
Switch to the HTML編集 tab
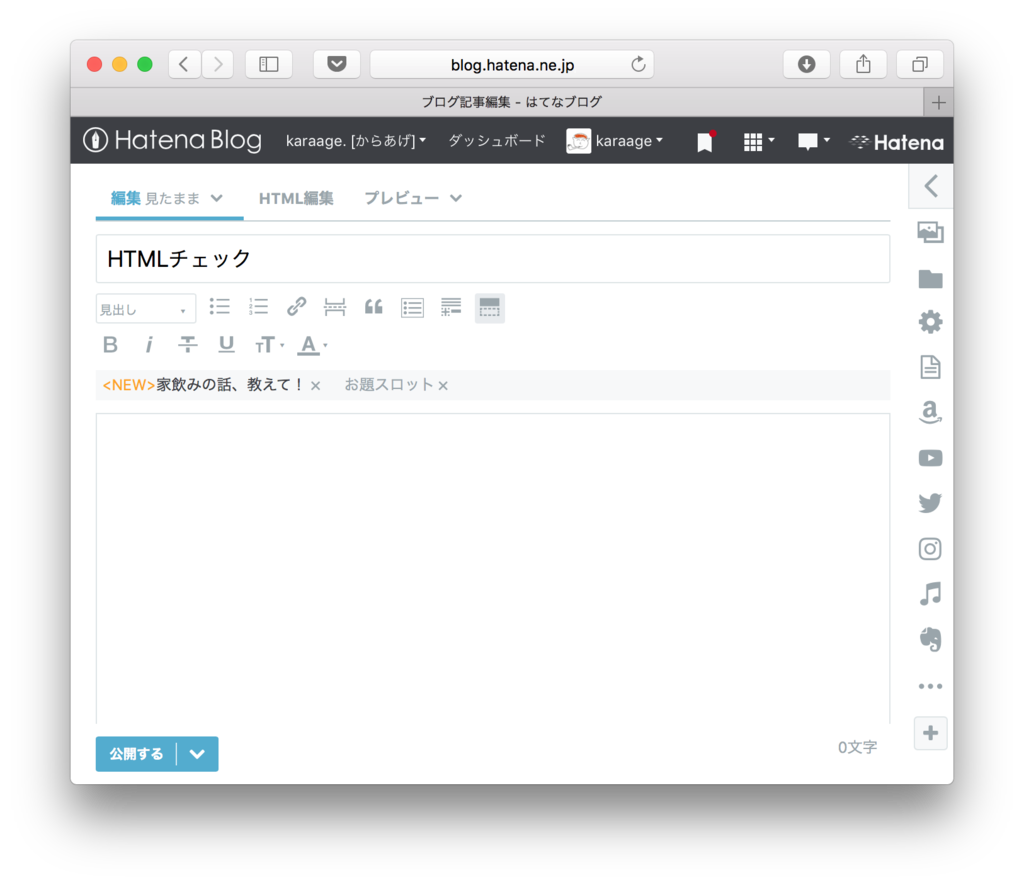click(x=296, y=198)
